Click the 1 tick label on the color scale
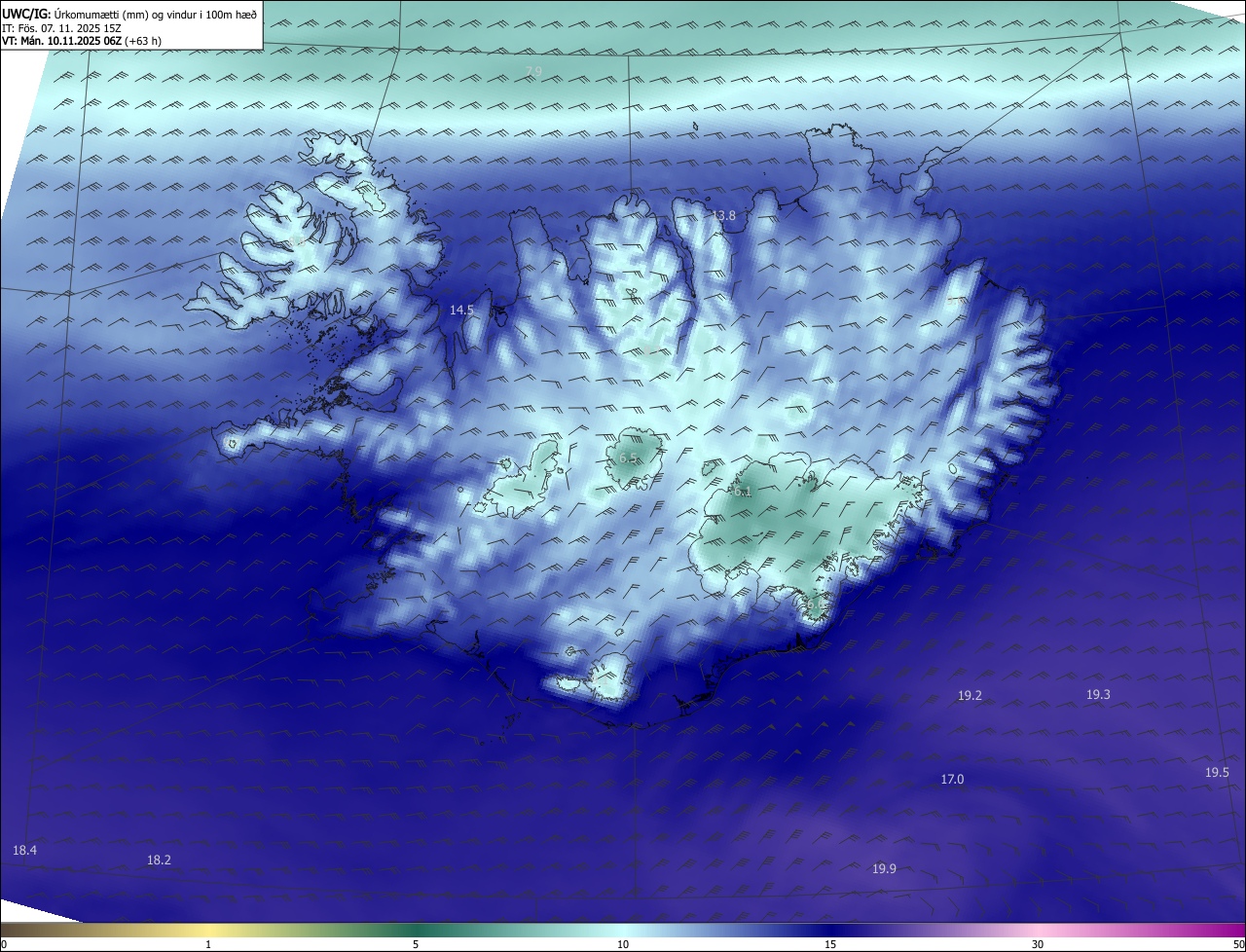The image size is (1246, 952). pyautogui.click(x=208, y=944)
